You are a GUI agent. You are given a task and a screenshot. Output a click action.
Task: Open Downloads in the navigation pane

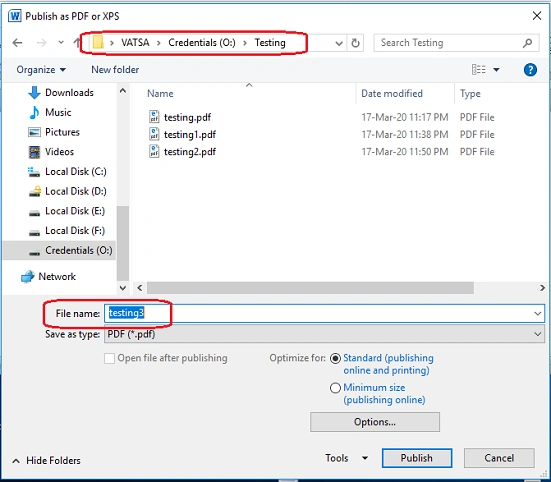click(60, 93)
